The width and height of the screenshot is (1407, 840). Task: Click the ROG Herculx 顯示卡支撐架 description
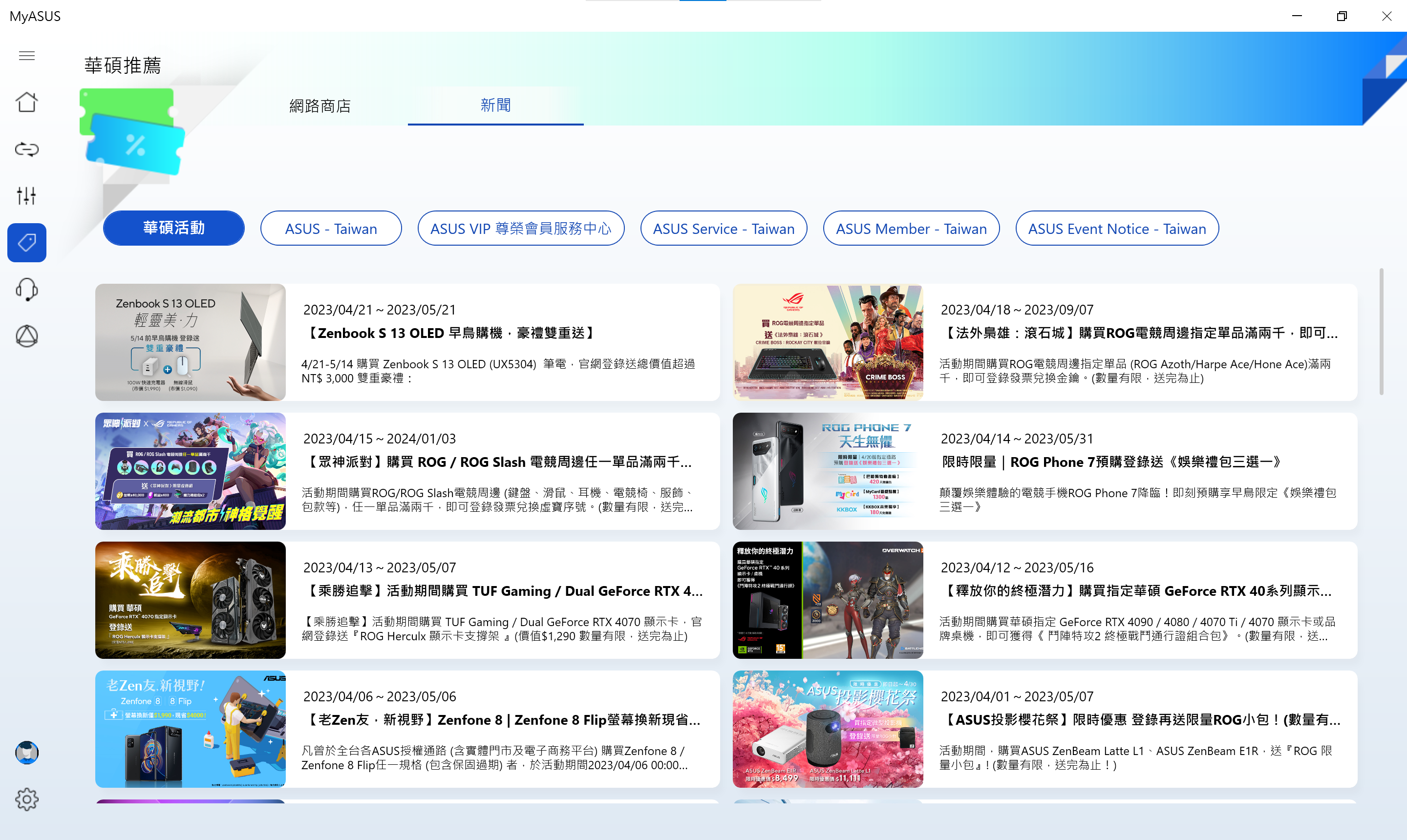pos(502,629)
